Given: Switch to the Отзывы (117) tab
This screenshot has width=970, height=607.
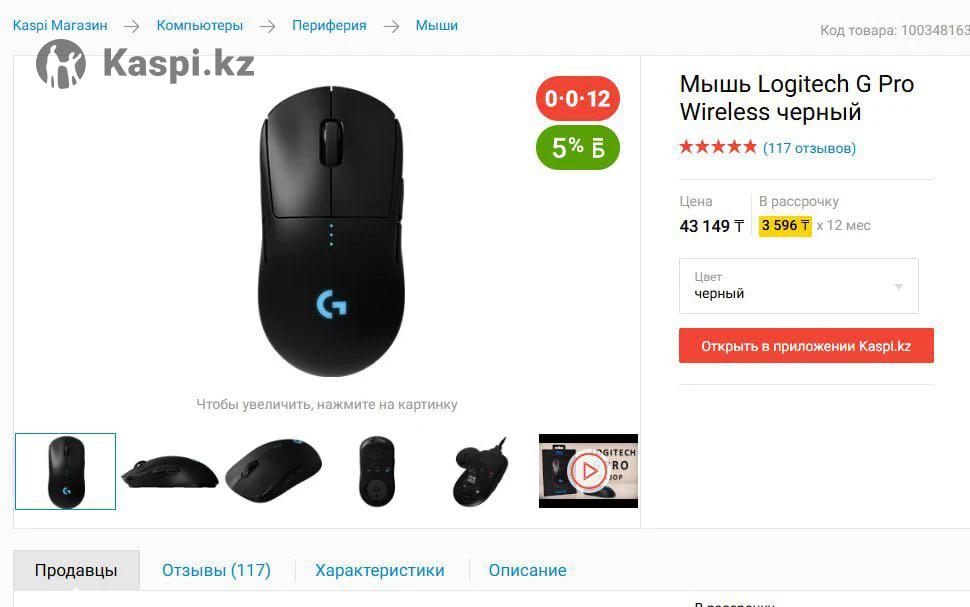Looking at the screenshot, I should 217,570.
